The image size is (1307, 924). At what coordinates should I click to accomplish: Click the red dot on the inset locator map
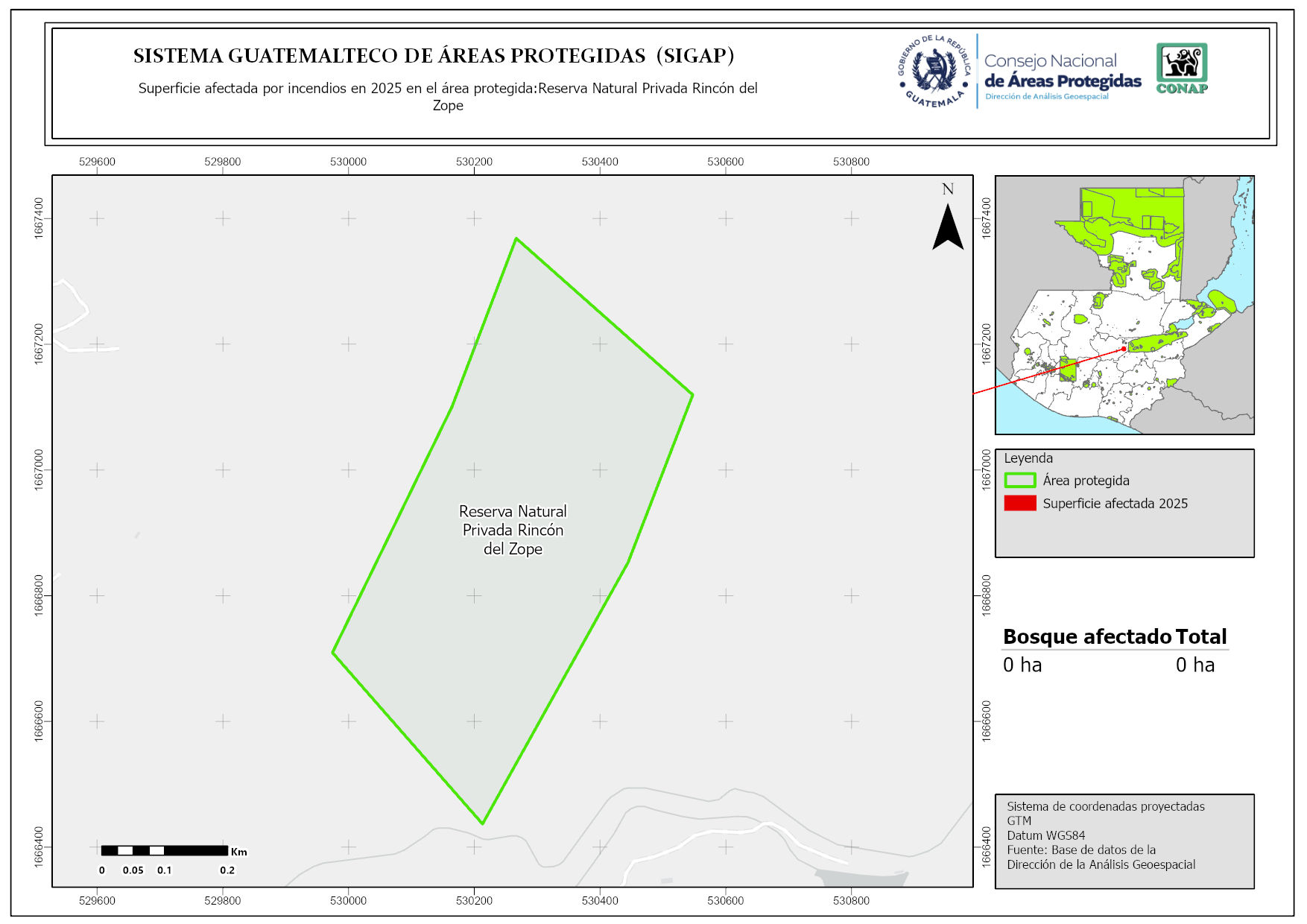click(1124, 349)
